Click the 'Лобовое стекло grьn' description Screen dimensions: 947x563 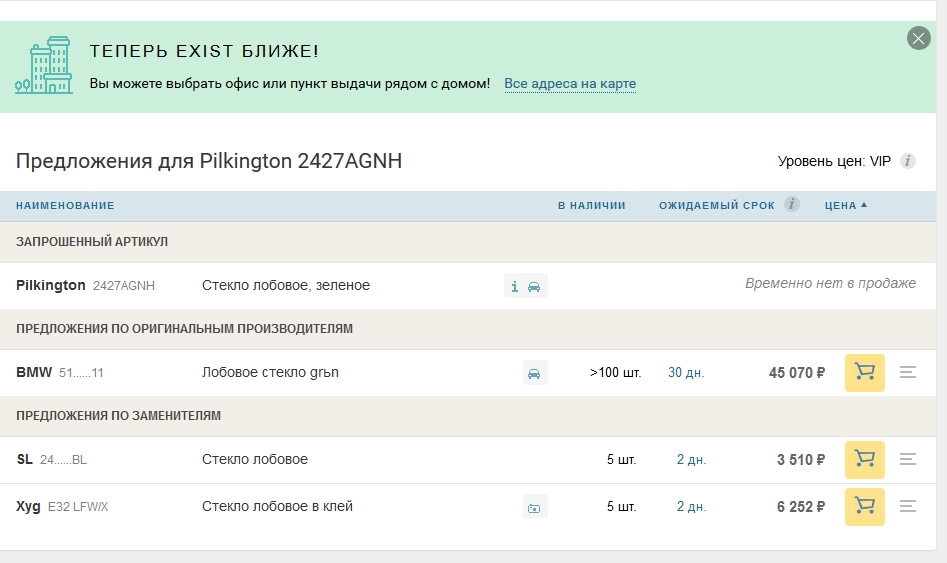pyautogui.click(x=270, y=372)
